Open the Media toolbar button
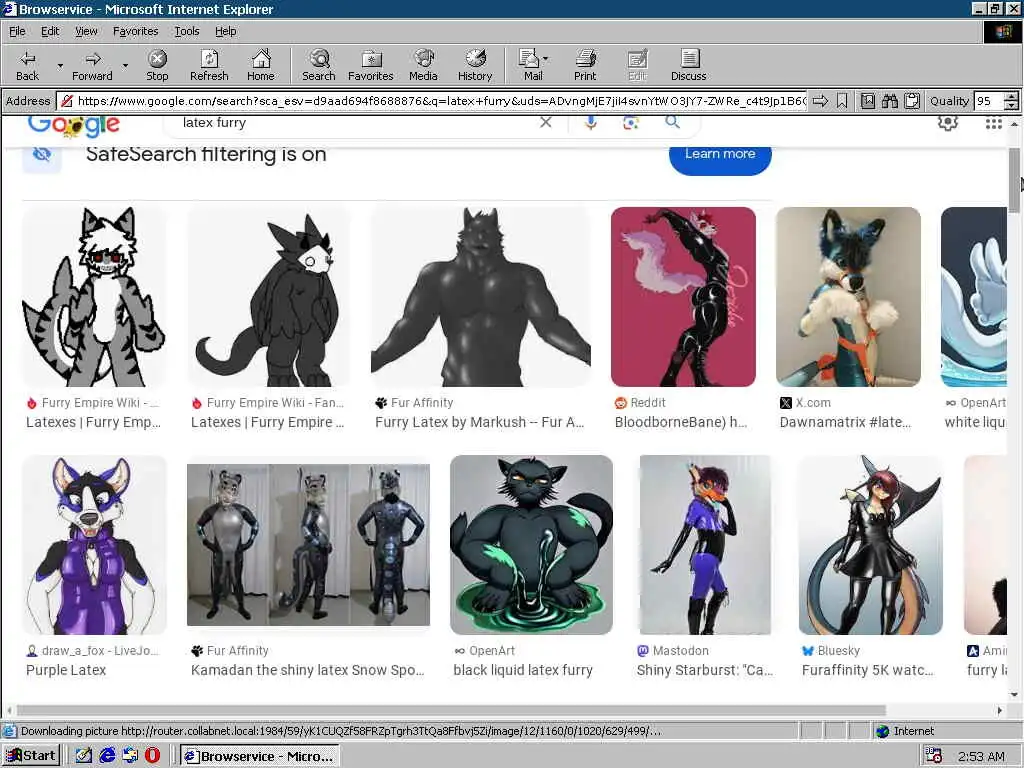The height and width of the screenshot is (768, 1024). (x=423, y=65)
